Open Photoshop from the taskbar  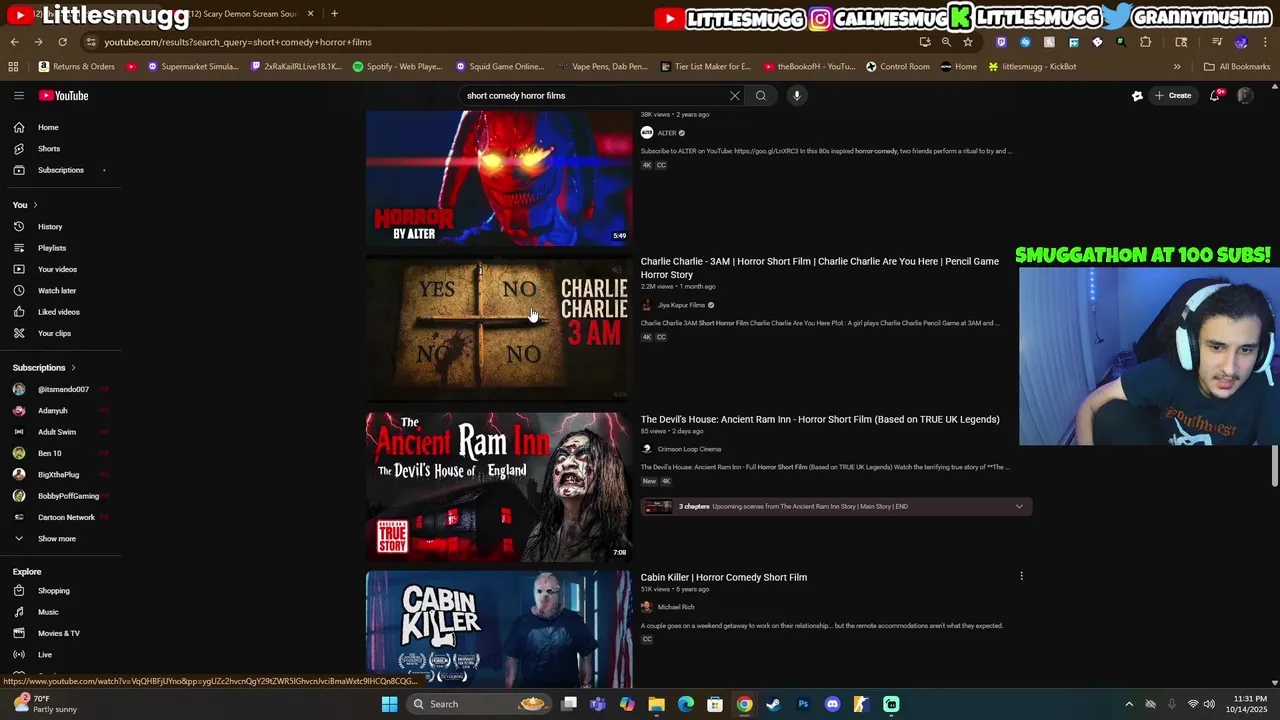pyautogui.click(x=803, y=704)
